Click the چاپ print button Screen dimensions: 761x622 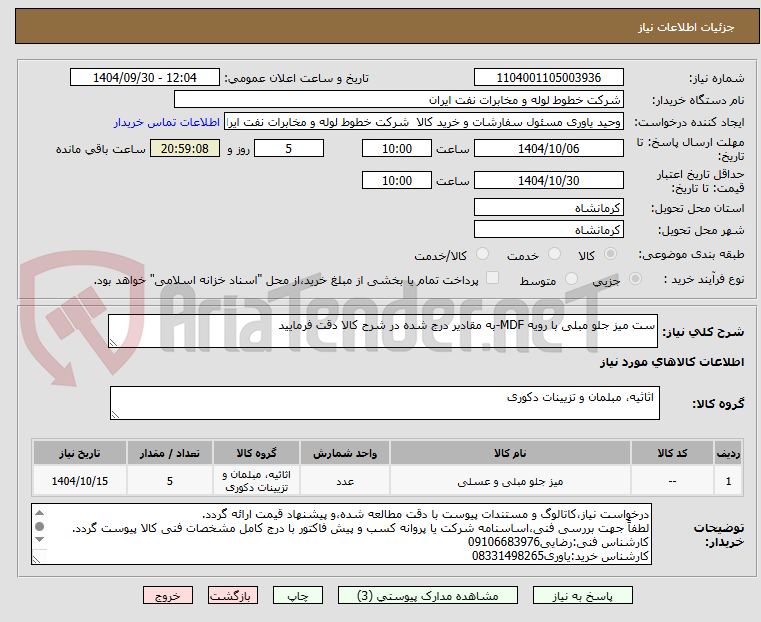point(298,595)
